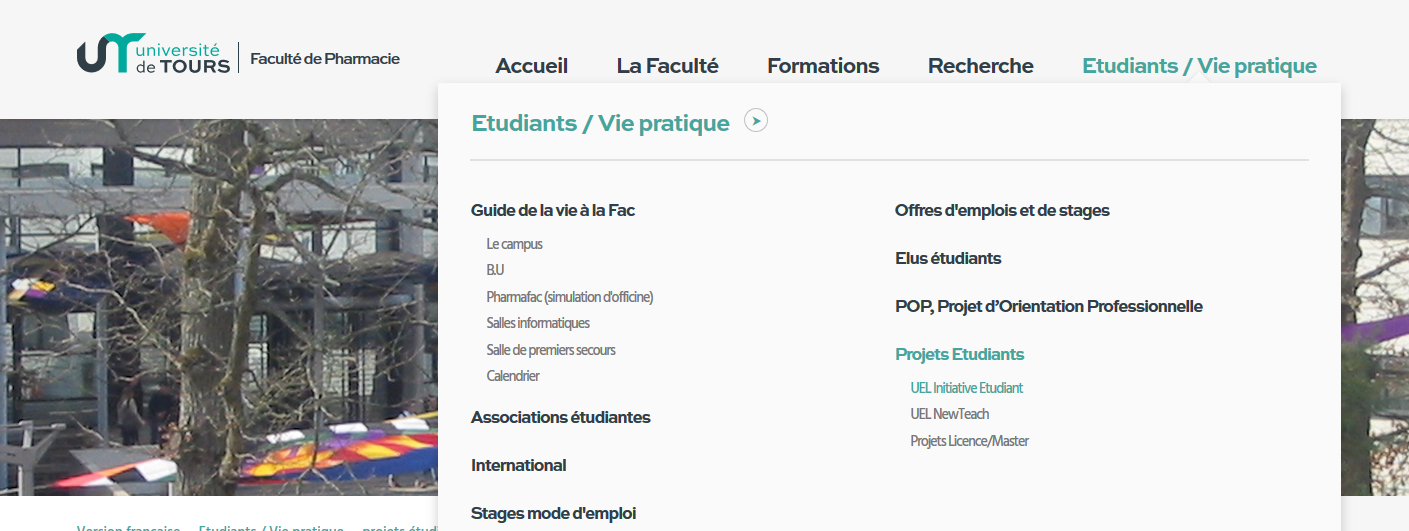Open the B.U link
1409x531 pixels.
click(495, 270)
